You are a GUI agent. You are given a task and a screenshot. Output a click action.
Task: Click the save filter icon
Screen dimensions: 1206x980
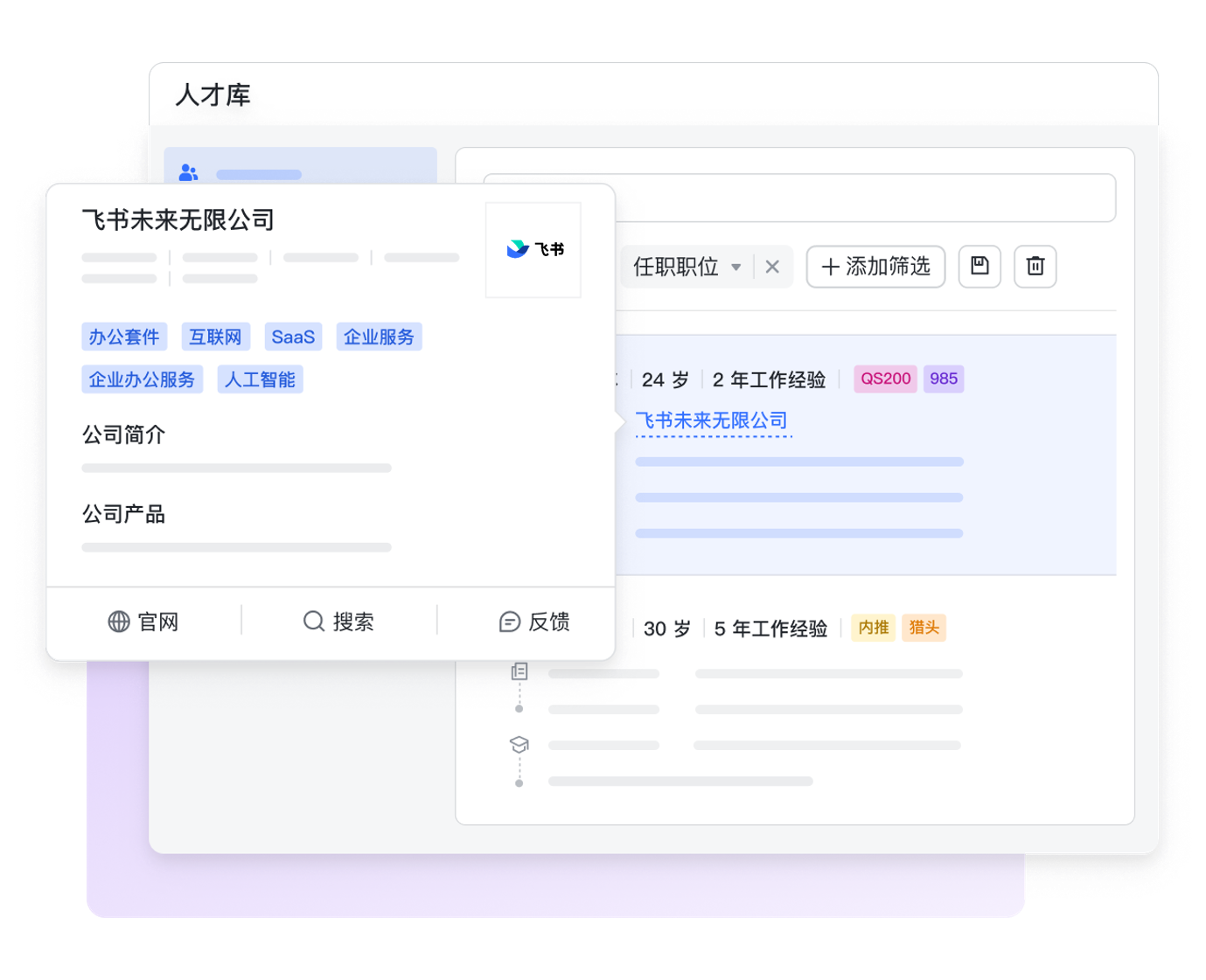[x=979, y=266]
